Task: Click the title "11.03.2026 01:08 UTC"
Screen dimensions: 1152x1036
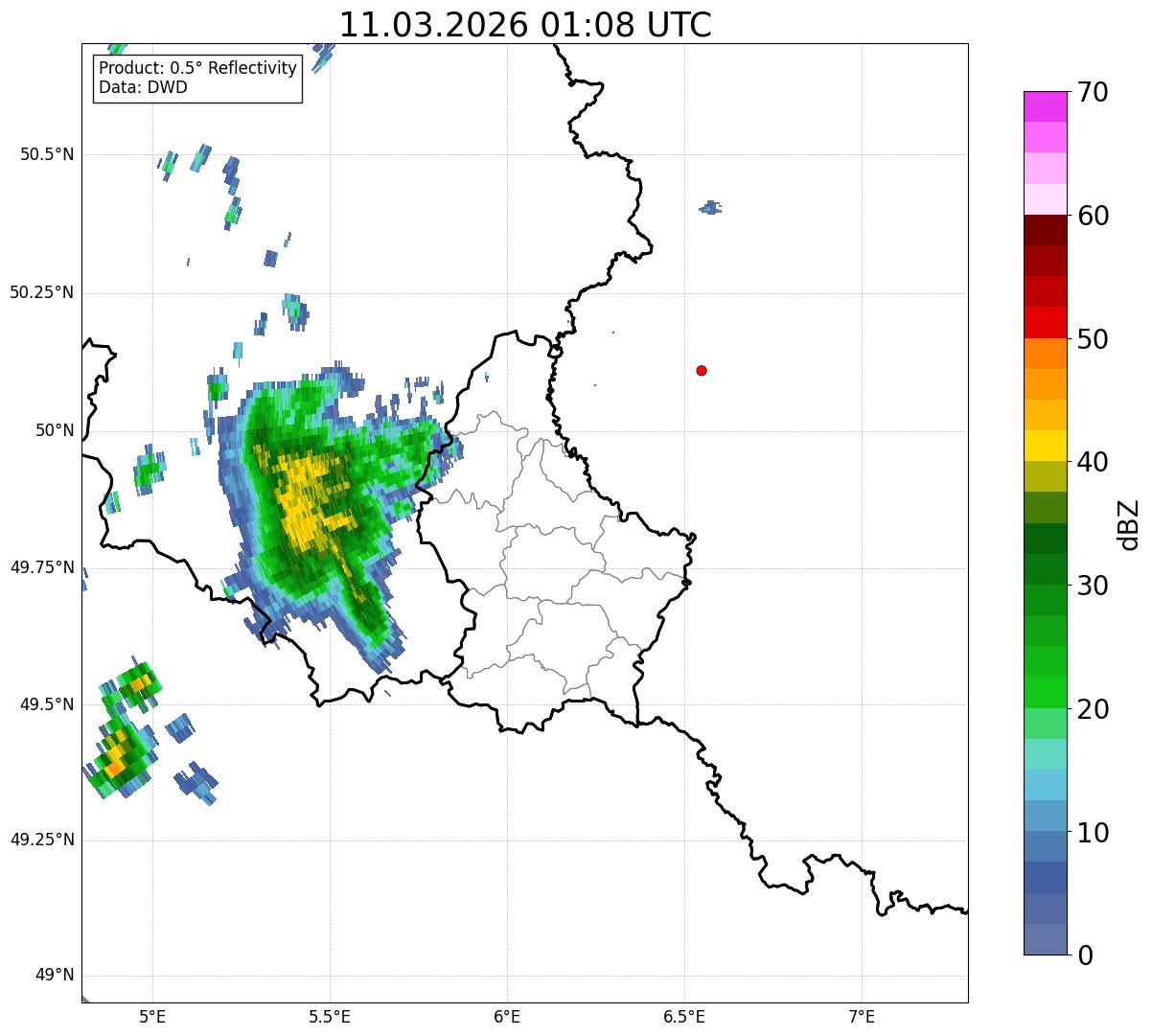Action: pyautogui.click(x=525, y=24)
